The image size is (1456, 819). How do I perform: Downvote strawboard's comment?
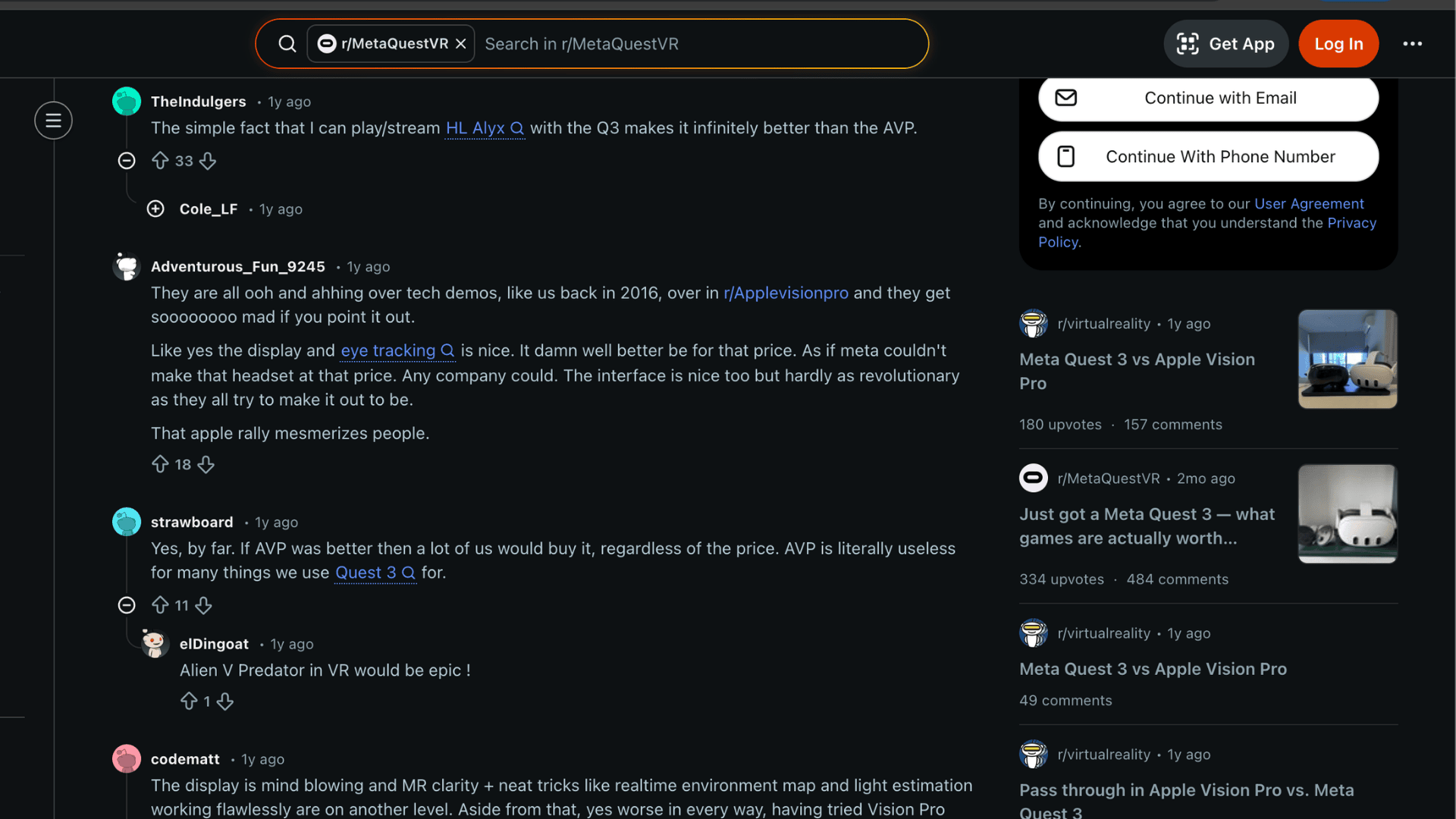[203, 605]
